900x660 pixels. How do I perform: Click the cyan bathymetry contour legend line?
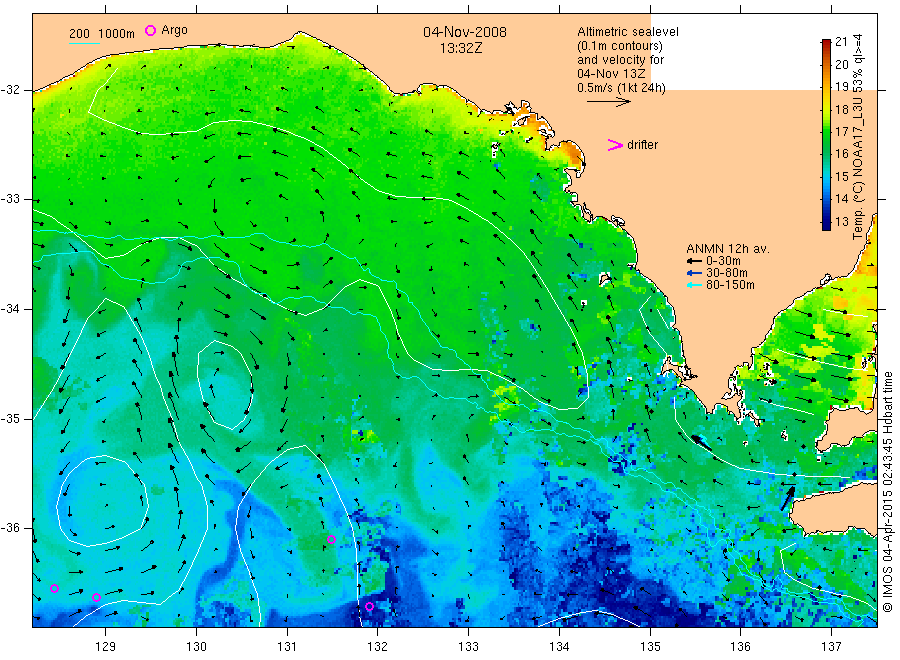pos(84,43)
